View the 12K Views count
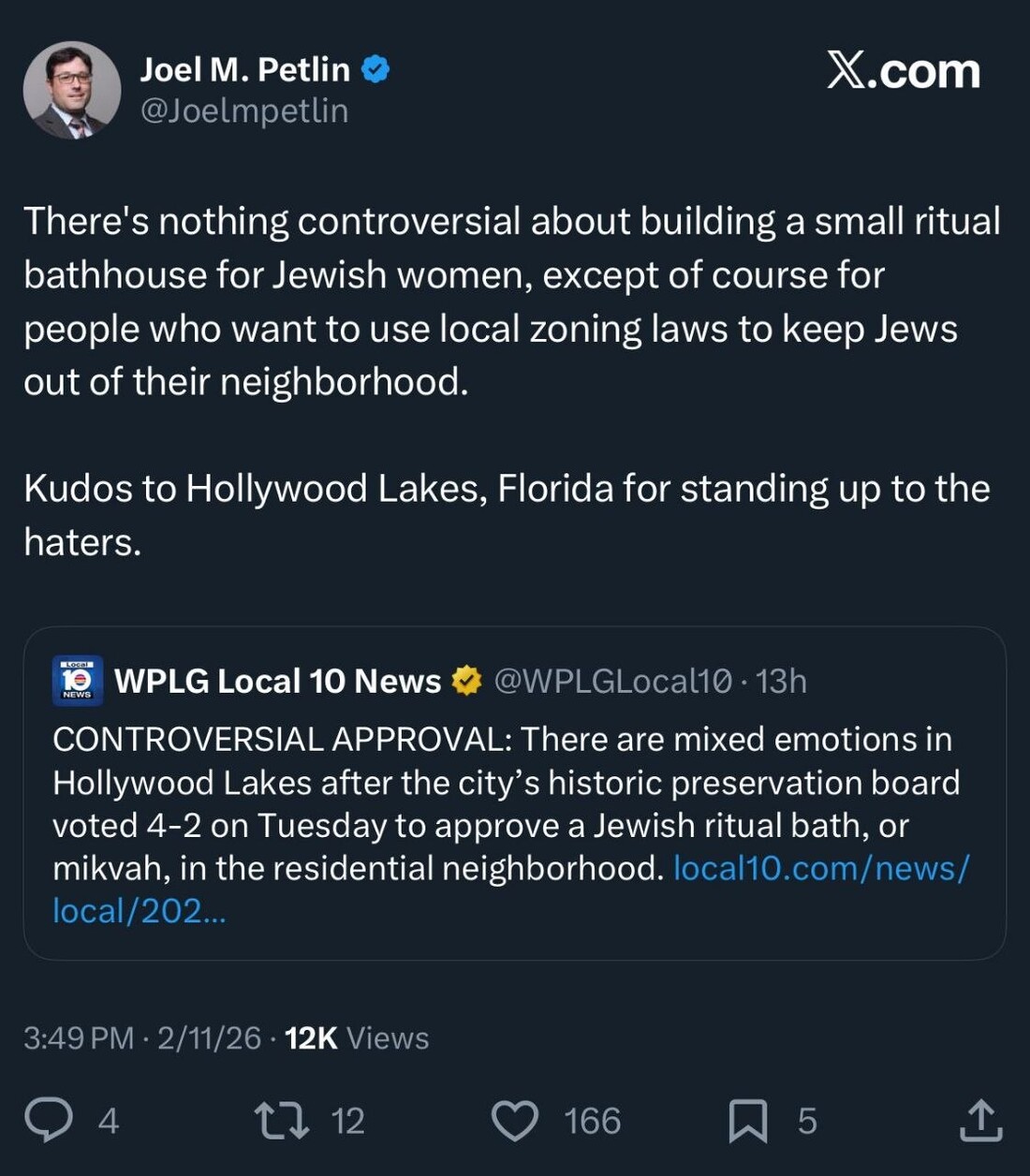The height and width of the screenshot is (1176, 1030). pos(357,1037)
